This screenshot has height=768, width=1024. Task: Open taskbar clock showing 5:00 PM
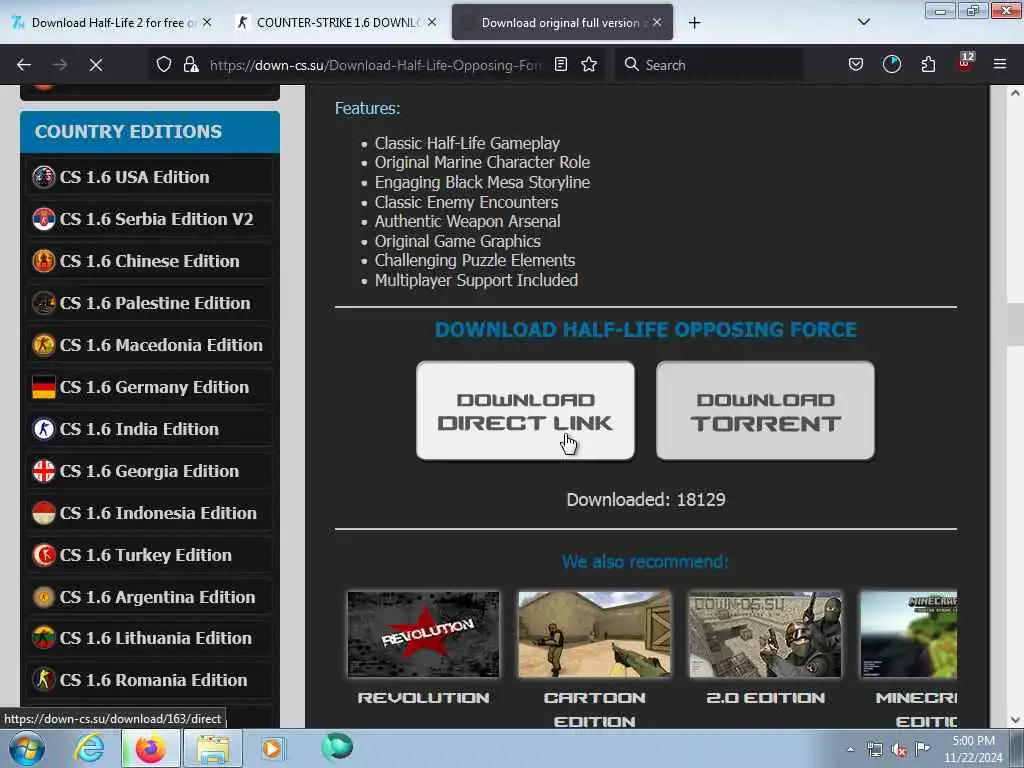pyautogui.click(x=973, y=749)
